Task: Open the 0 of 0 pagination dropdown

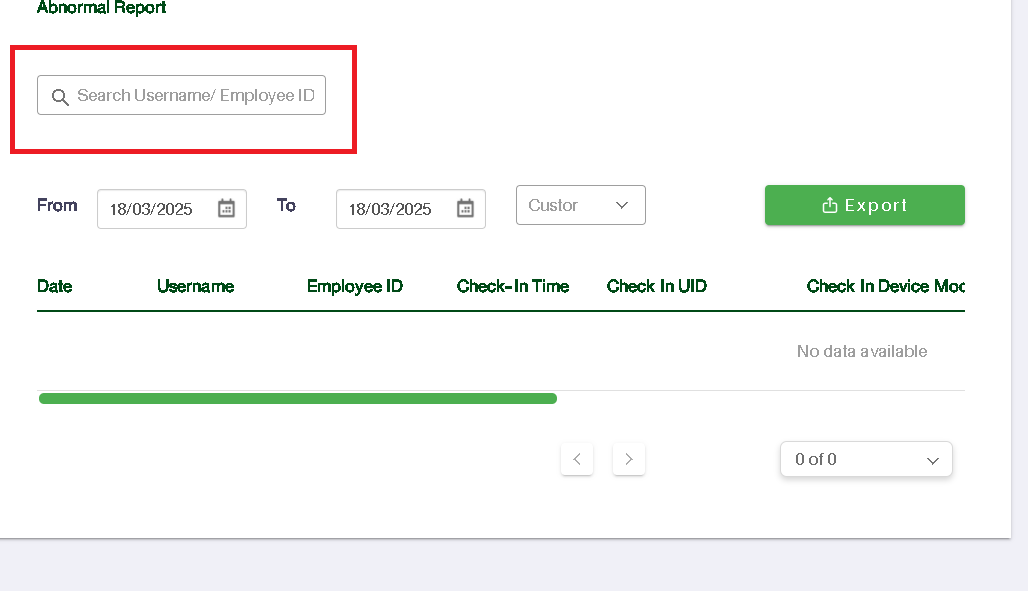Action: 866,460
